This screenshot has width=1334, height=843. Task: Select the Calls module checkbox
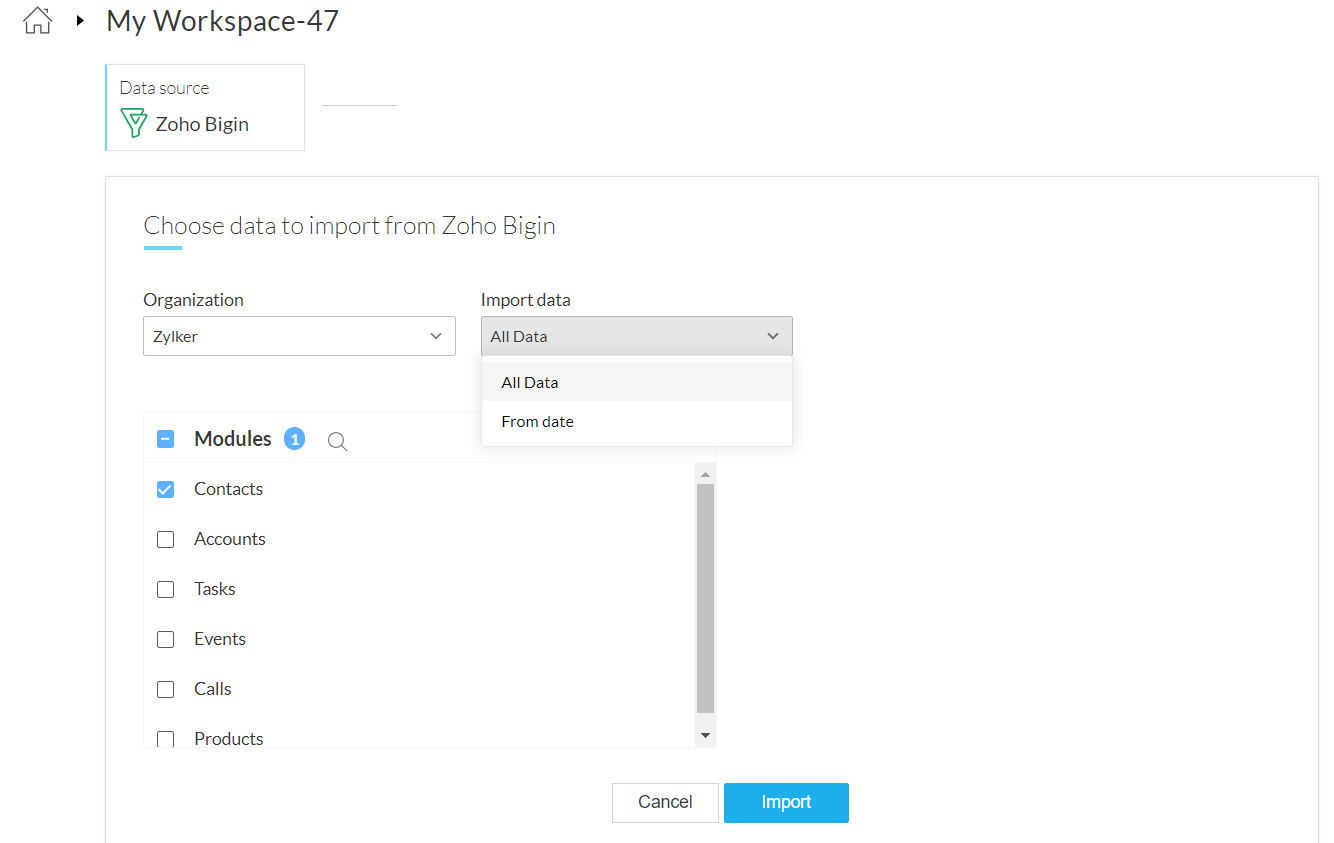pos(166,689)
